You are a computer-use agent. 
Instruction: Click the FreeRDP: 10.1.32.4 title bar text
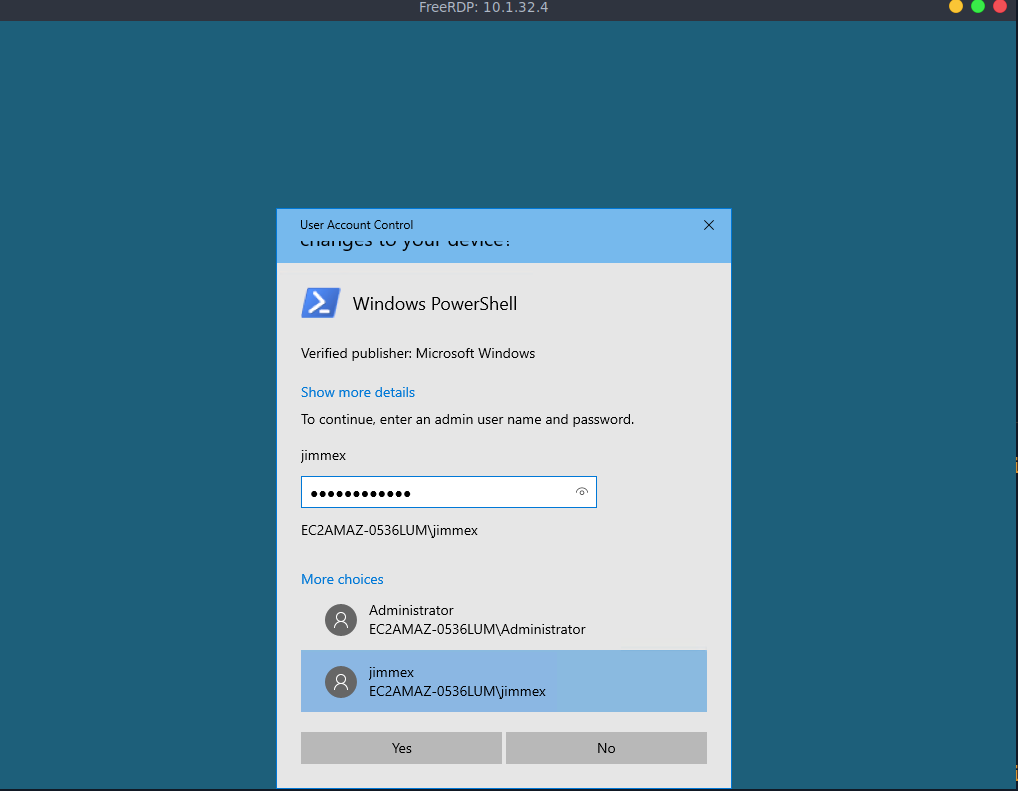[484, 8]
